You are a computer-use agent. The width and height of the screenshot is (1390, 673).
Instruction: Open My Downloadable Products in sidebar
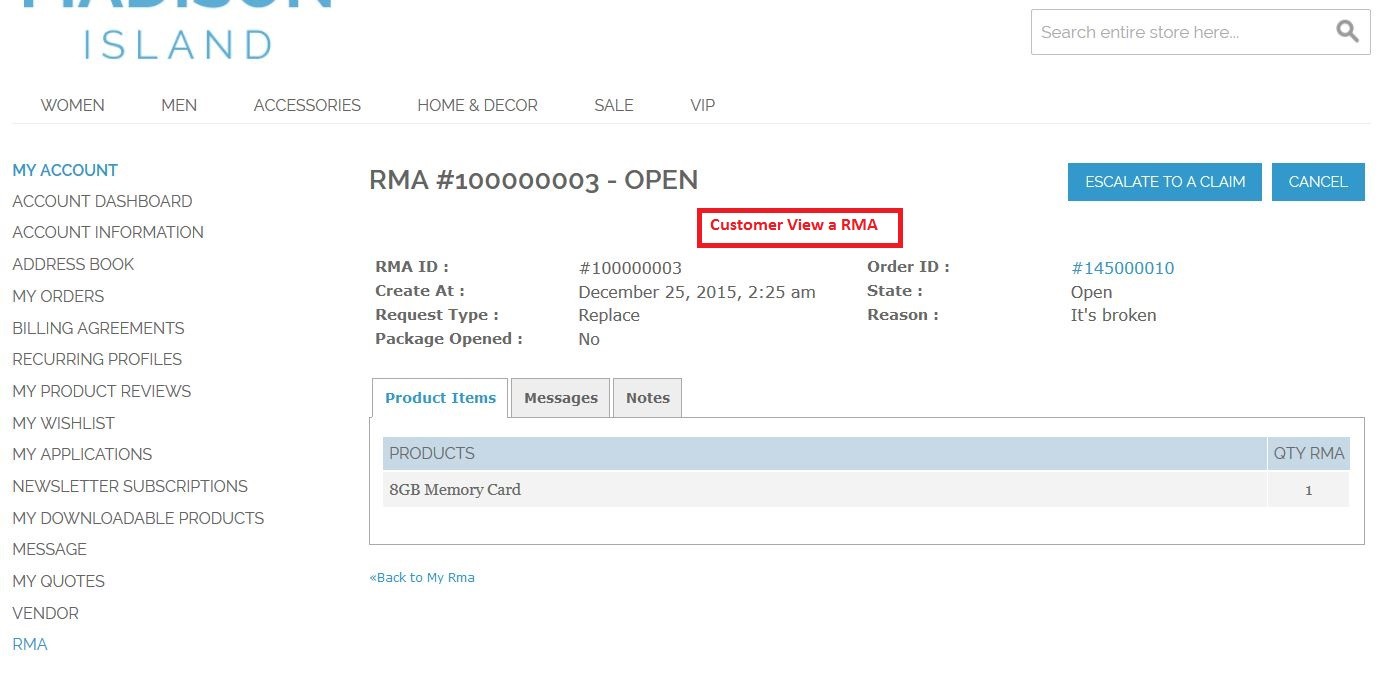138,518
